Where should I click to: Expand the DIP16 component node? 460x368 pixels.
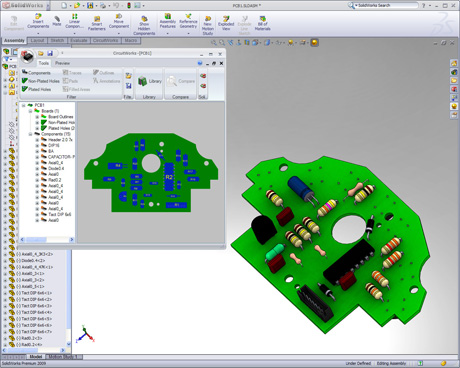click(37, 146)
